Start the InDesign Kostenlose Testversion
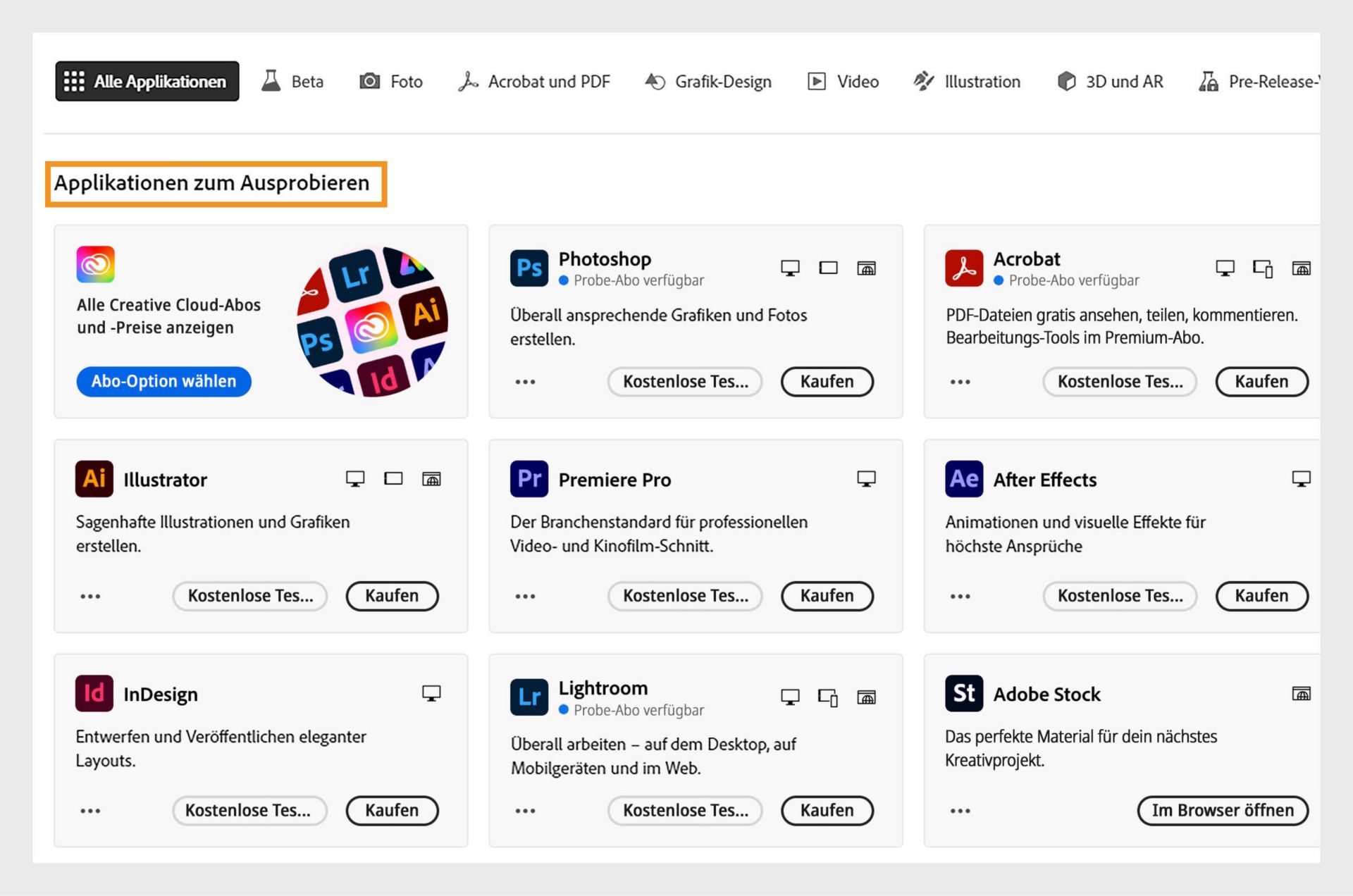This screenshot has height=896, width=1353. [250, 810]
